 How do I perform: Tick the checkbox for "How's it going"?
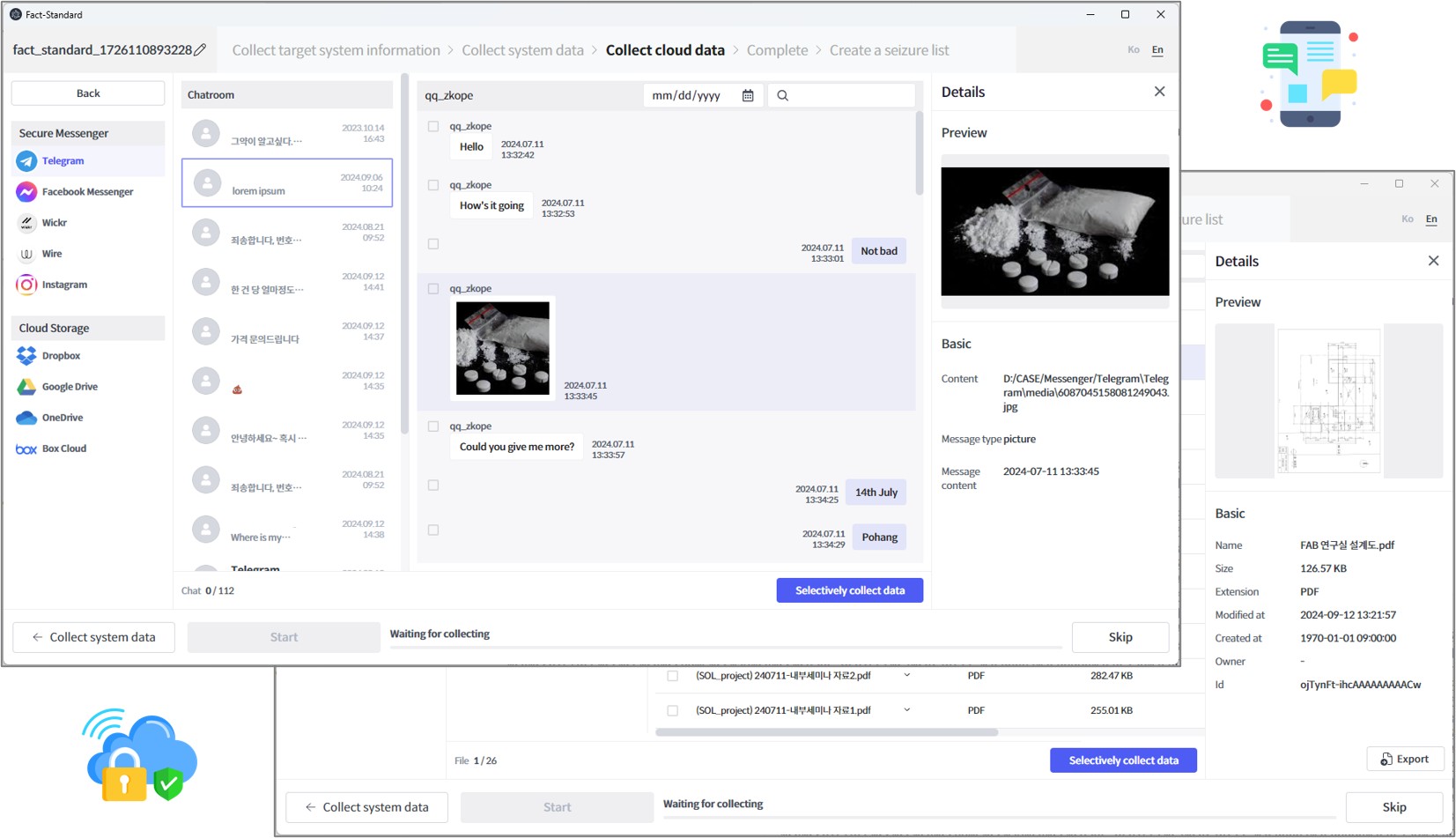pyautogui.click(x=433, y=185)
